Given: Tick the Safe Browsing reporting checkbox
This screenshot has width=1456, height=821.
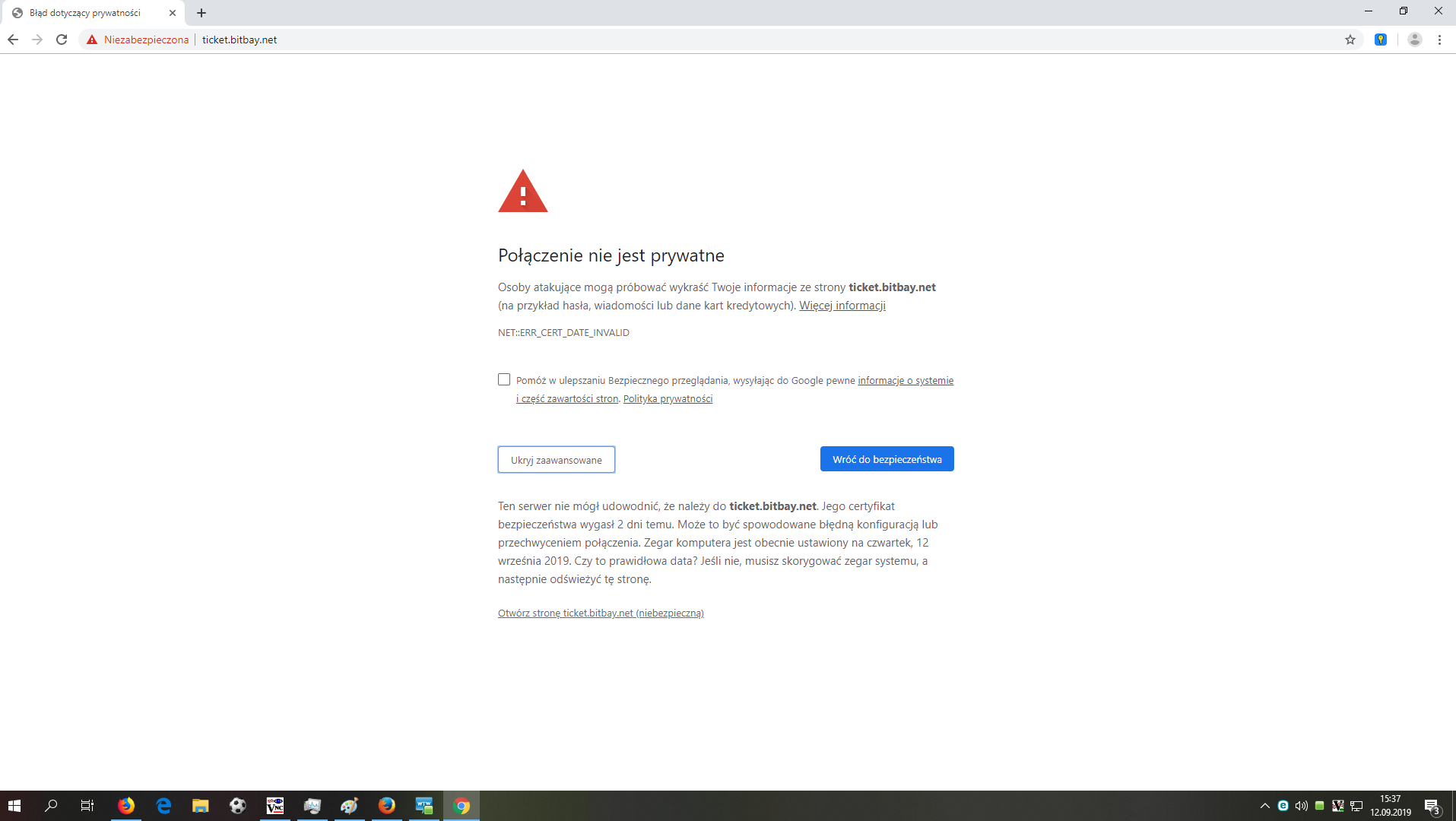Looking at the screenshot, I should 504,379.
